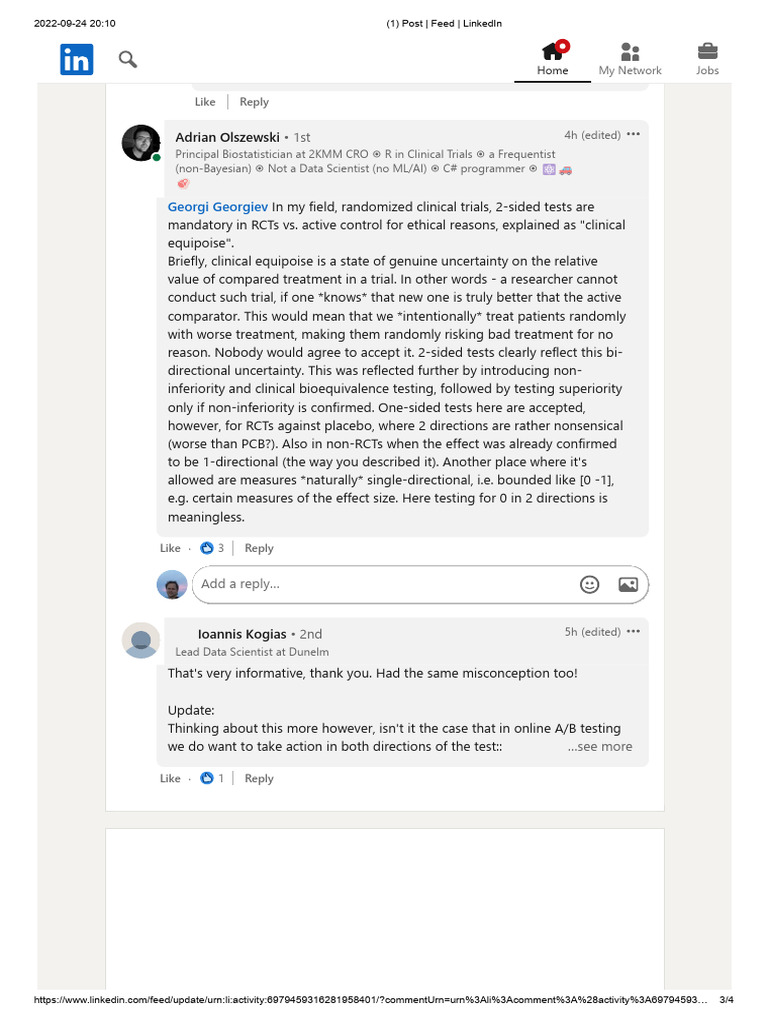Viewport: 768px width, 1024px height.
Task: Like the comment at the top
Action: pyautogui.click(x=204, y=102)
